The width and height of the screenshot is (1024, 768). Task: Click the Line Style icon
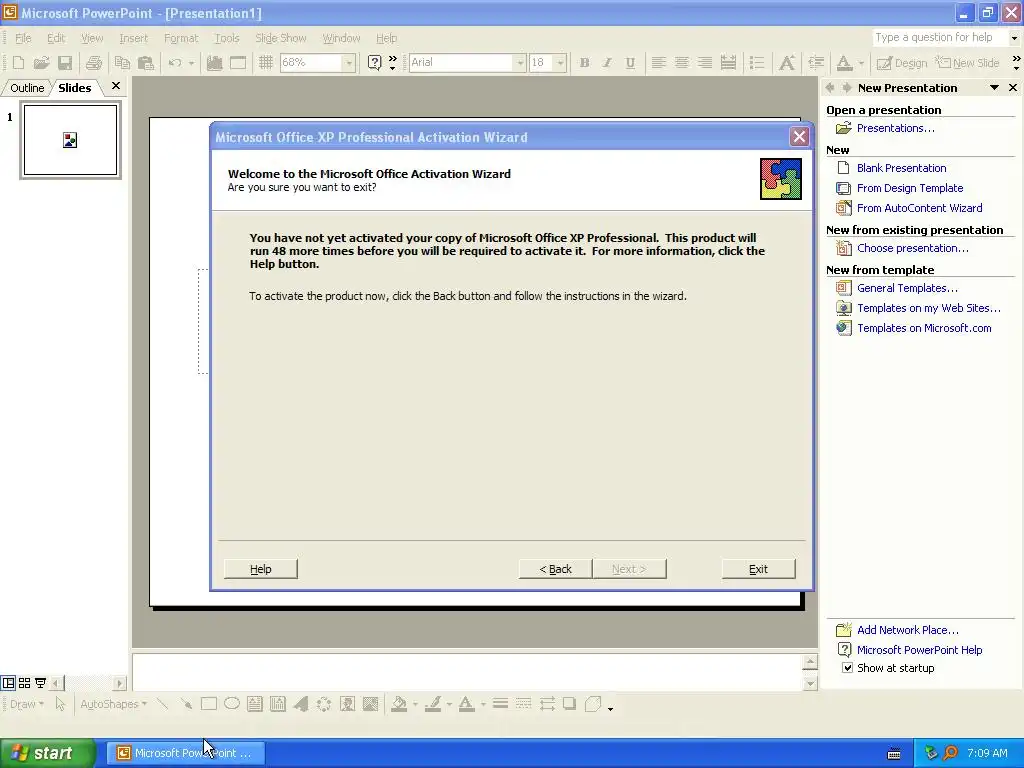500,704
